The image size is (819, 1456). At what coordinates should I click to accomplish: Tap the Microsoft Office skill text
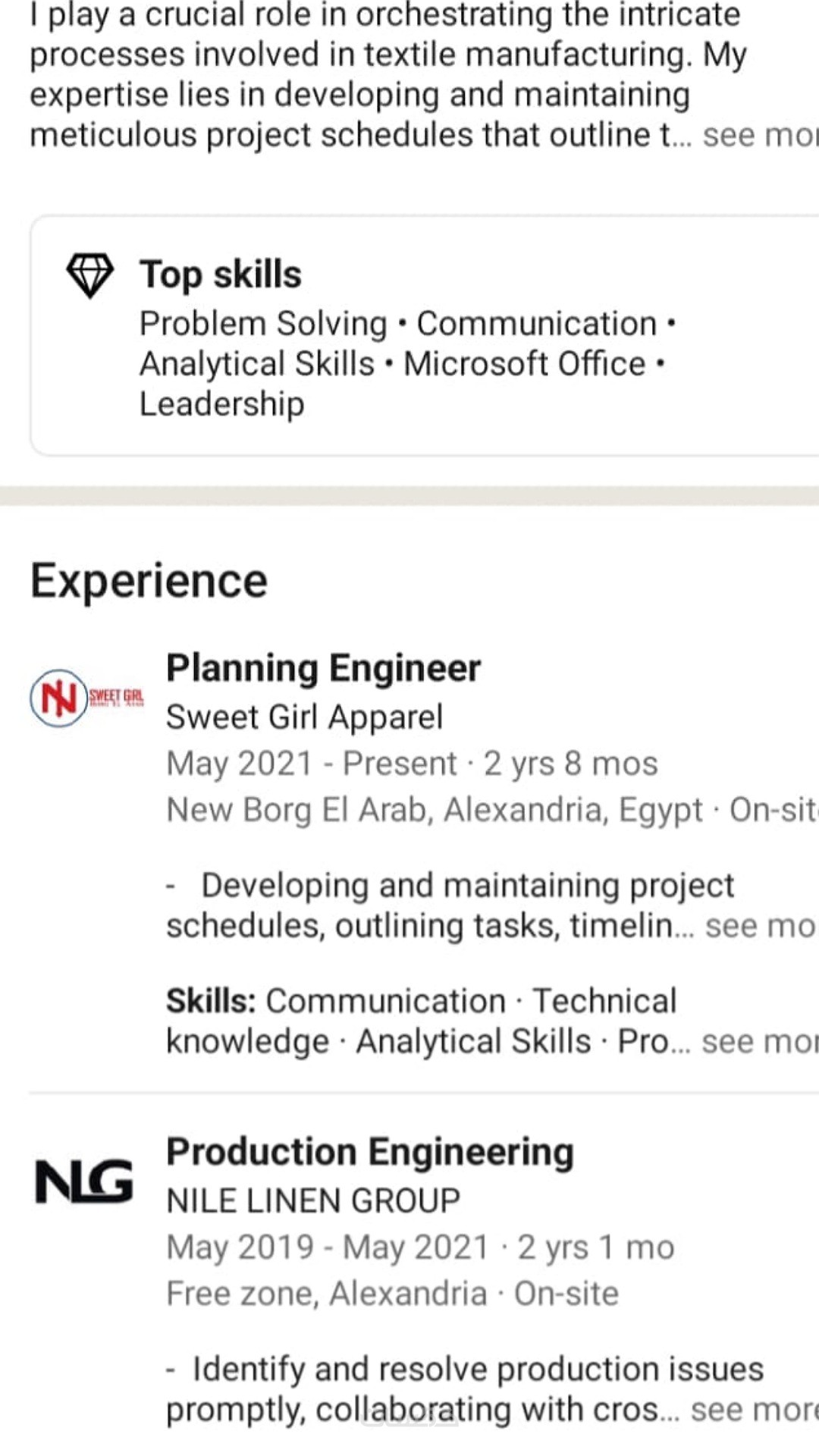[524, 364]
